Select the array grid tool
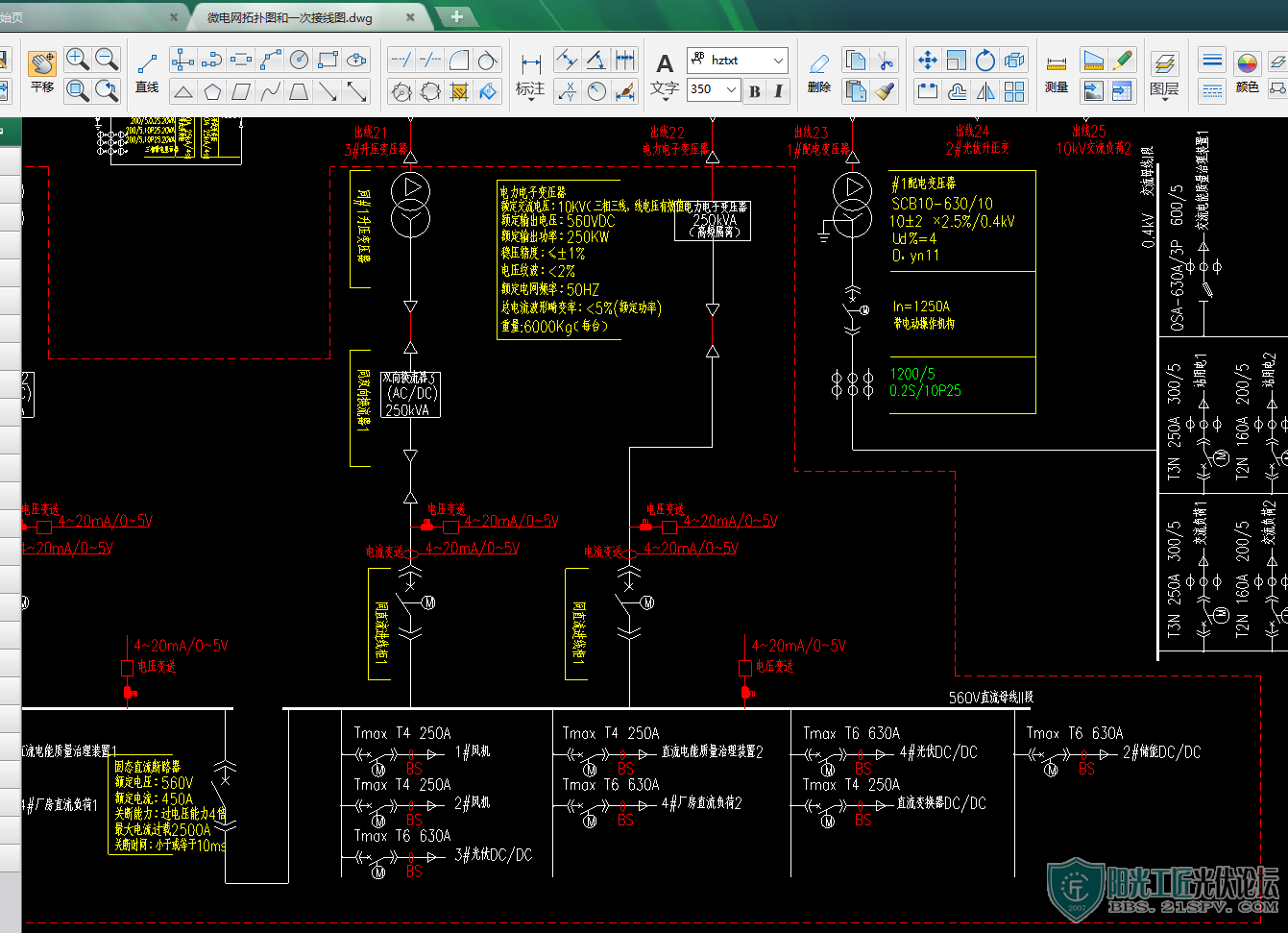This screenshot has height=933, width=1288. pos(1014,91)
